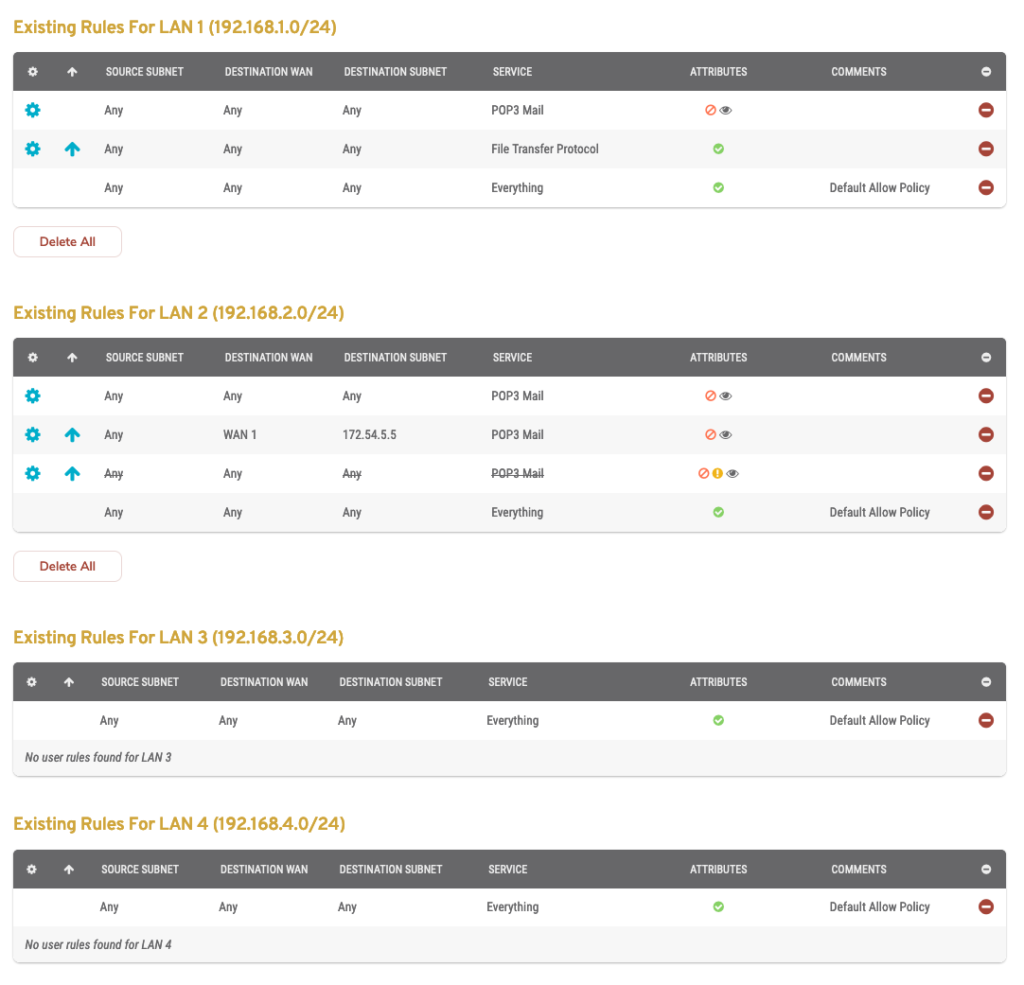Move the WAN 1 POP3 Mail rule up
The height and width of the screenshot is (985, 1024).
71,434
